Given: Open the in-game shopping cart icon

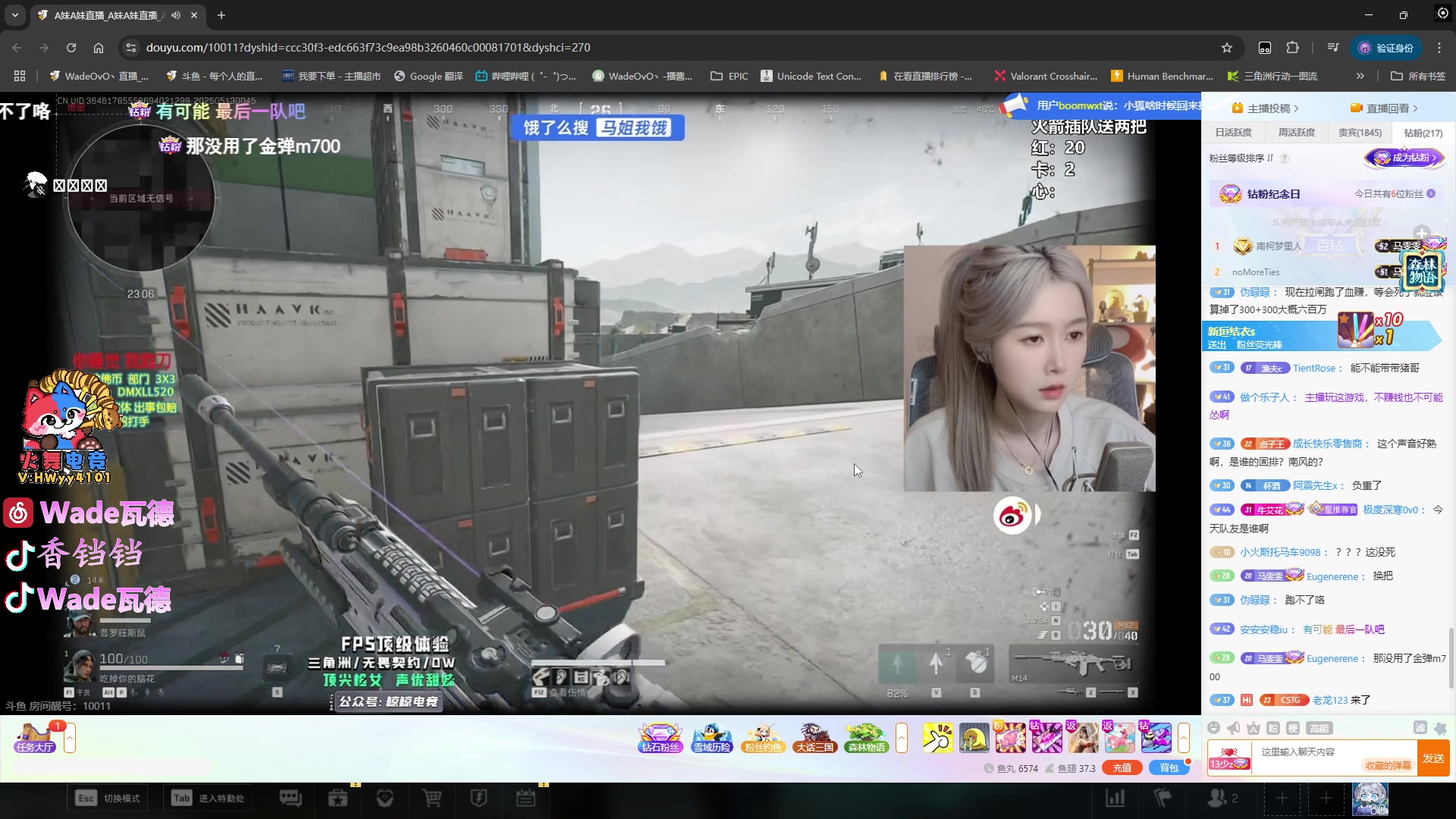Looking at the screenshot, I should tap(431, 798).
